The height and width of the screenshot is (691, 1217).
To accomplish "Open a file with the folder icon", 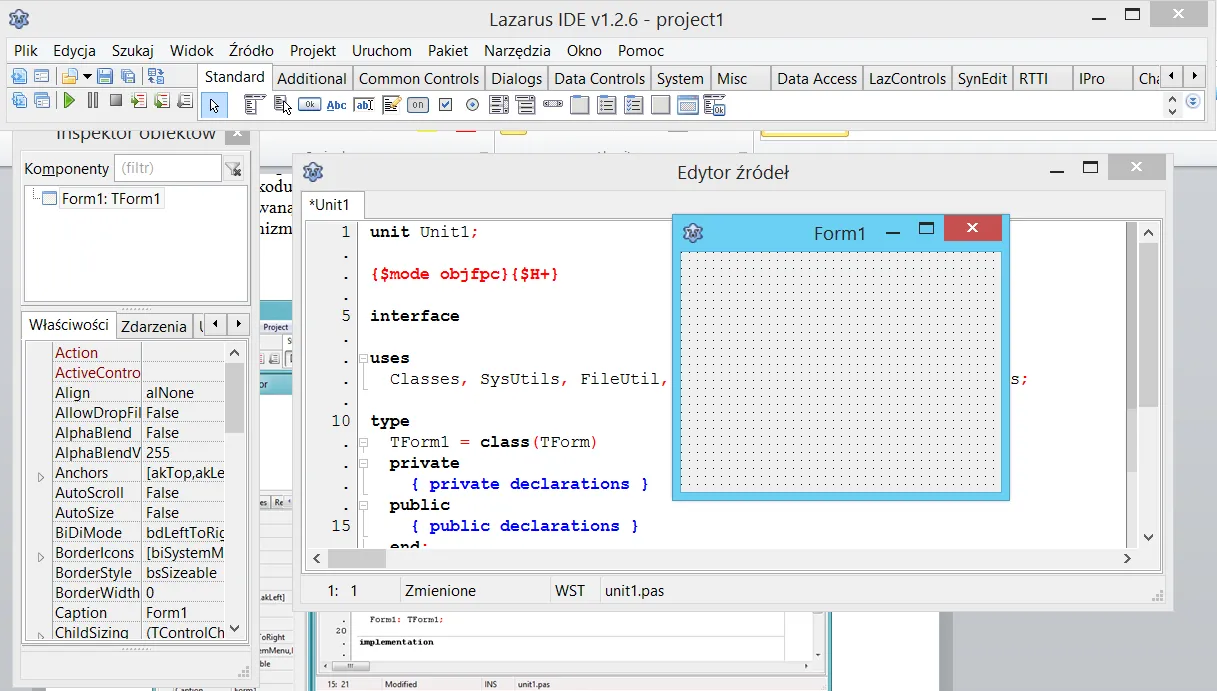I will pyautogui.click(x=70, y=76).
